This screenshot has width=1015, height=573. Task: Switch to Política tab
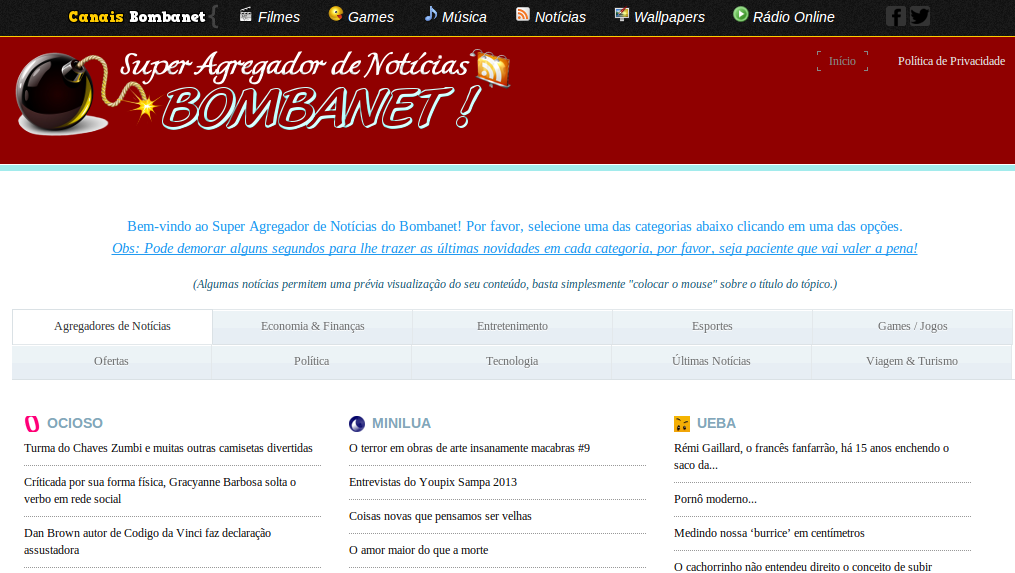[x=311, y=361]
